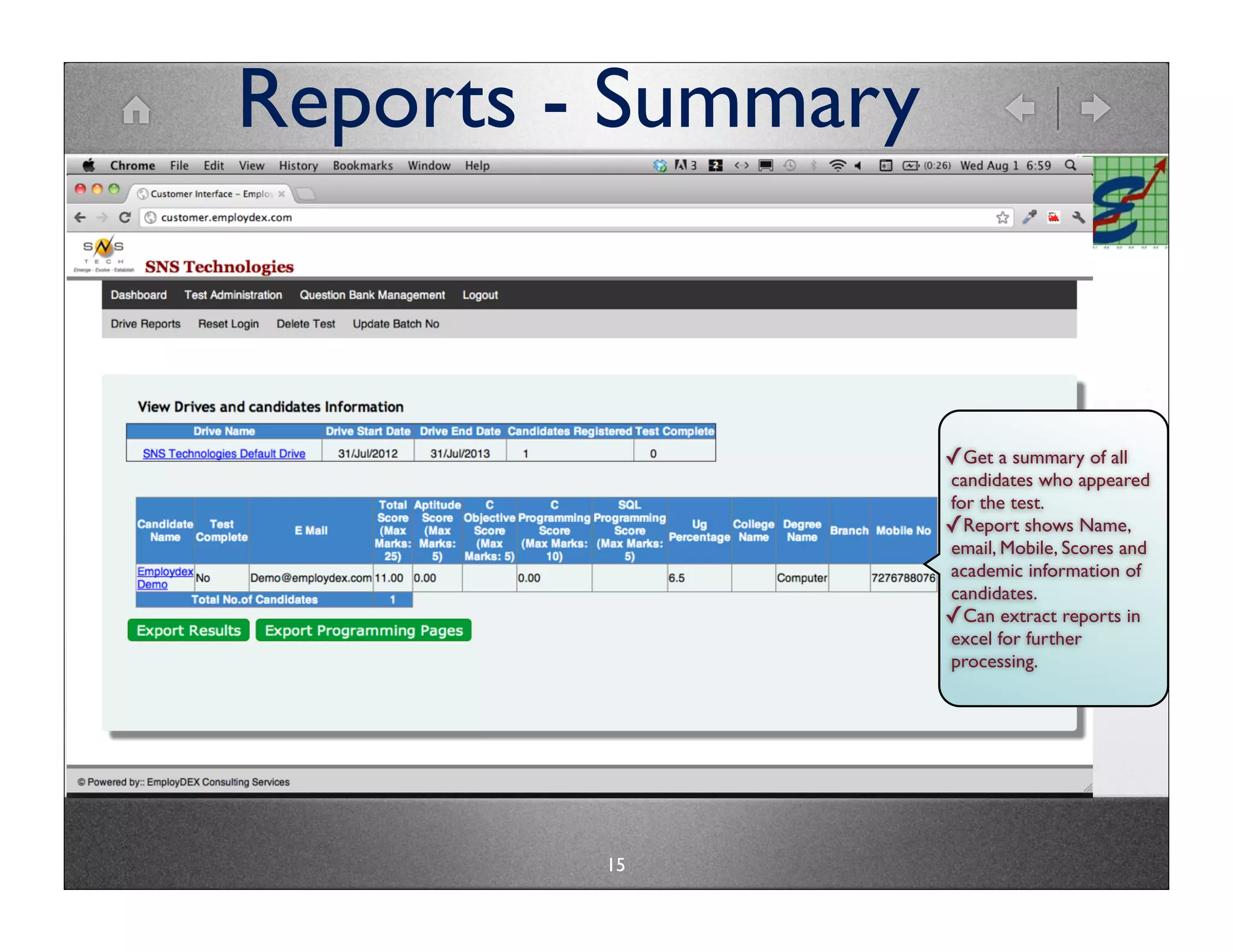Open Test Administration nav item
The image size is (1233, 952).
pos(233,295)
